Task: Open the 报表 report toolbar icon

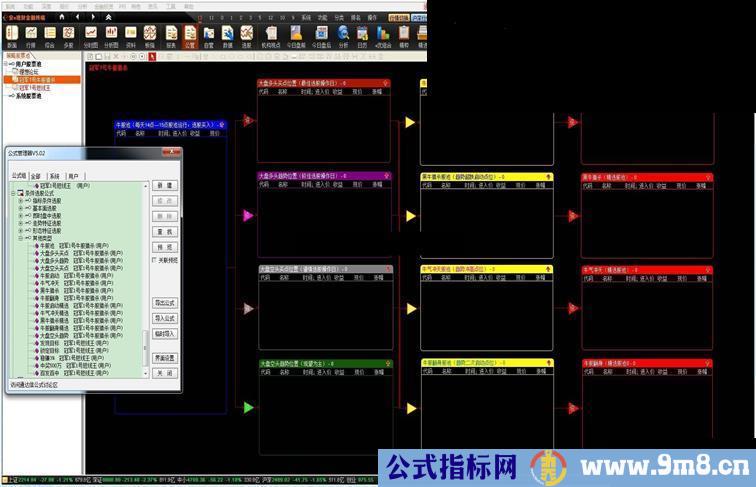Action: [171, 36]
